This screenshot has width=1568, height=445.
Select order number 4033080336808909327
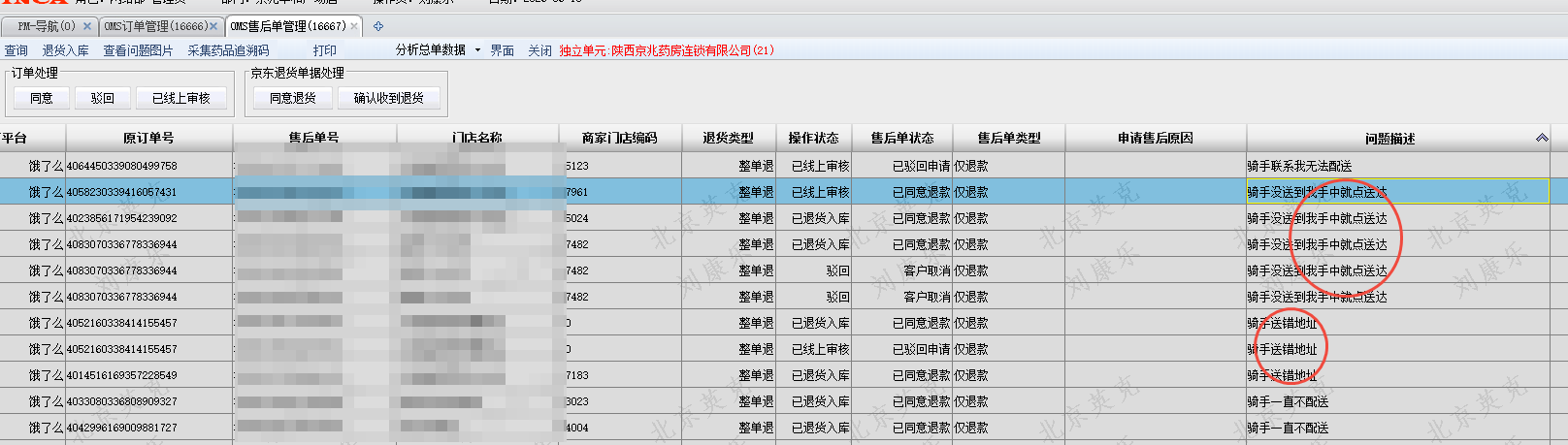(x=122, y=401)
